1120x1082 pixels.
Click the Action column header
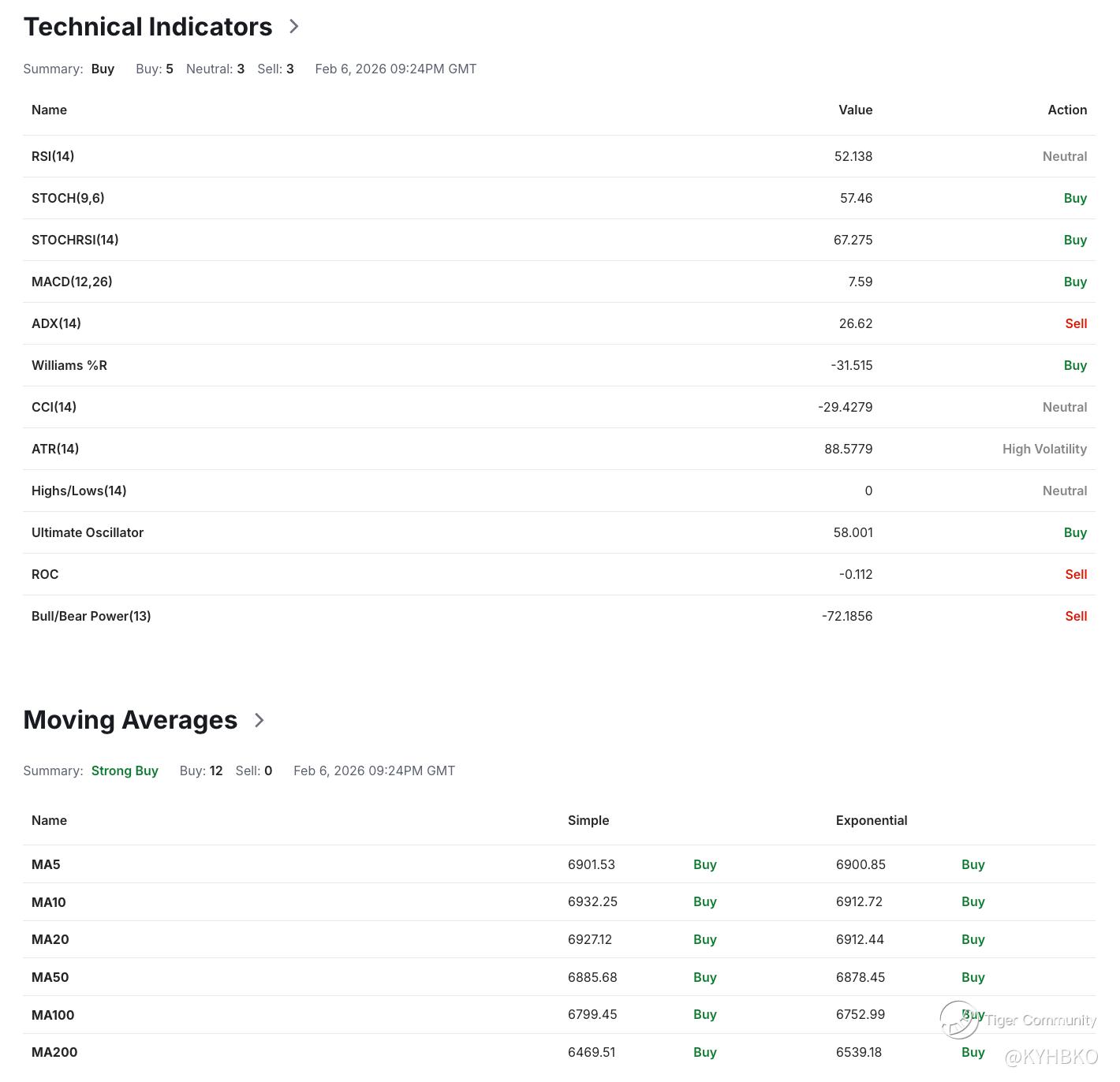[1067, 110]
